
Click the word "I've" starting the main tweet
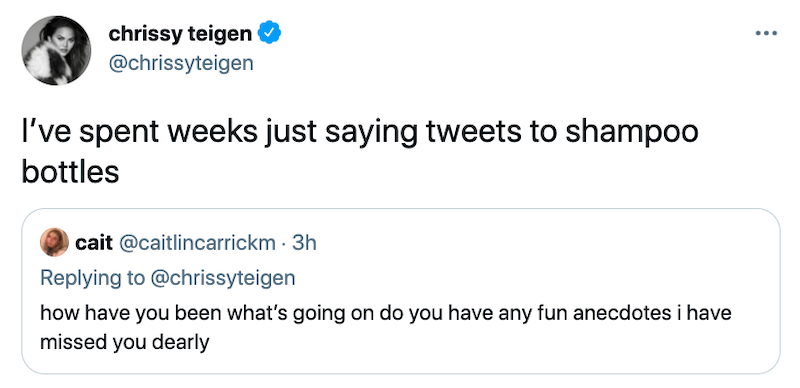pyautogui.click(x=44, y=131)
